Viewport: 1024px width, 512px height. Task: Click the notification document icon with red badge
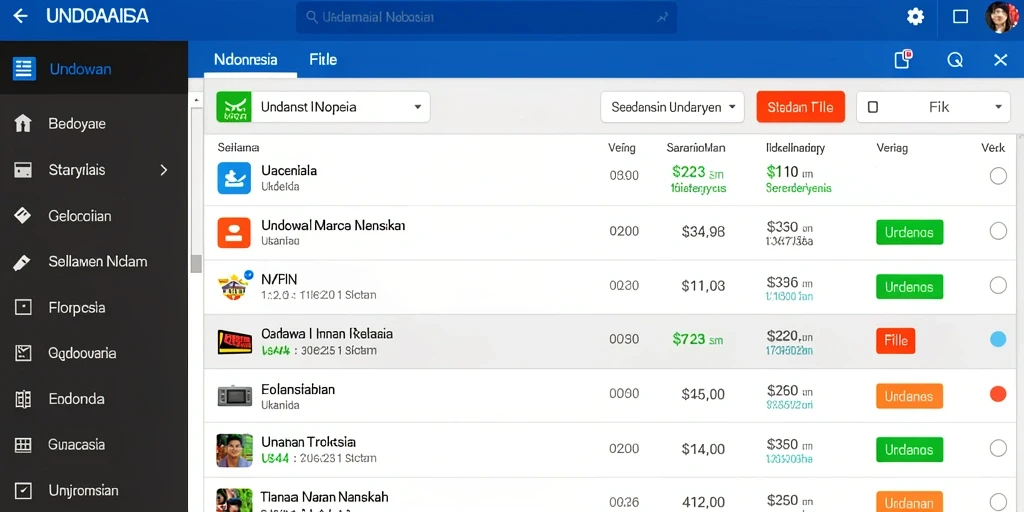(x=903, y=59)
